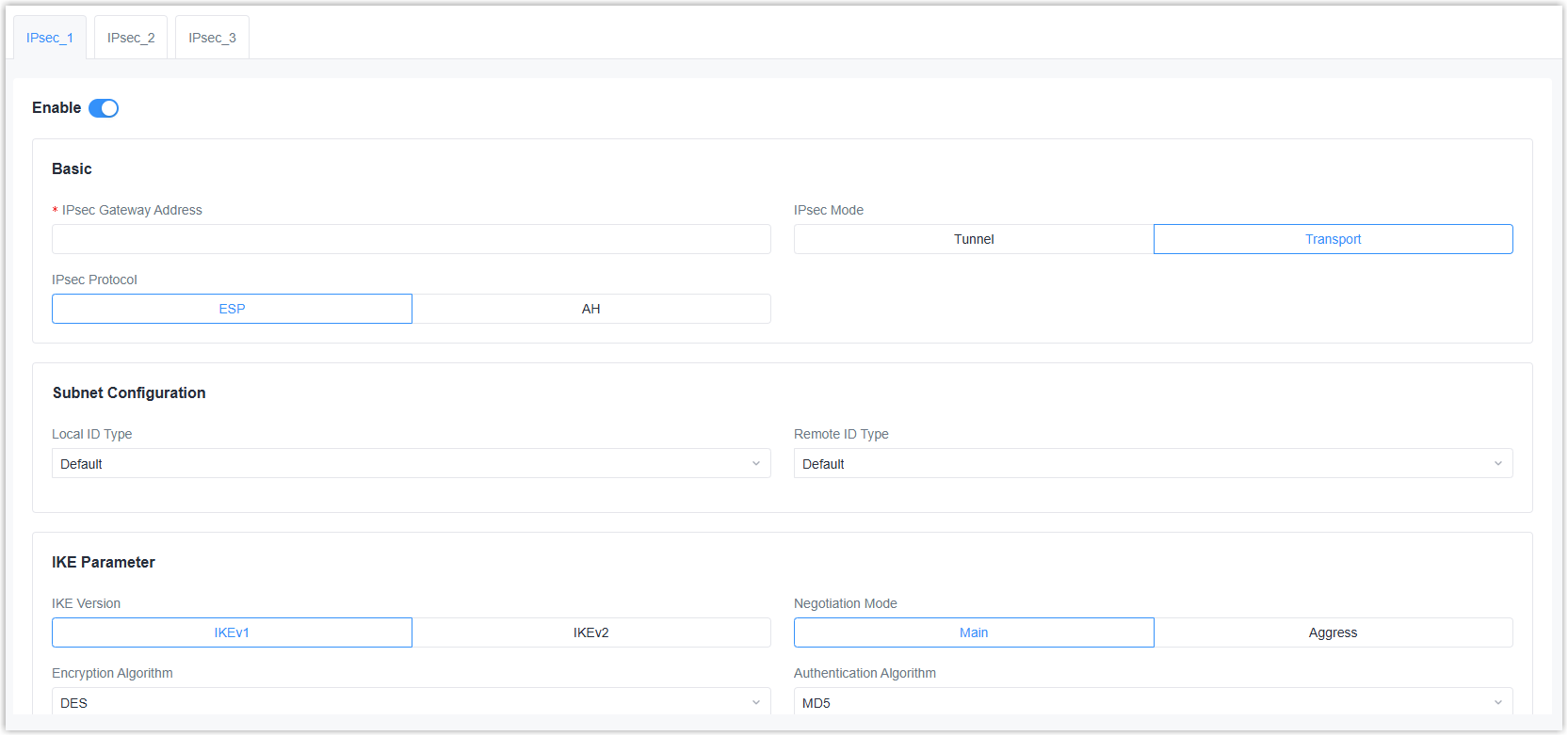Image resolution: width=1568 pixels, height=736 pixels.
Task: Choose ESP as IPsec protocol
Action: coord(232,309)
